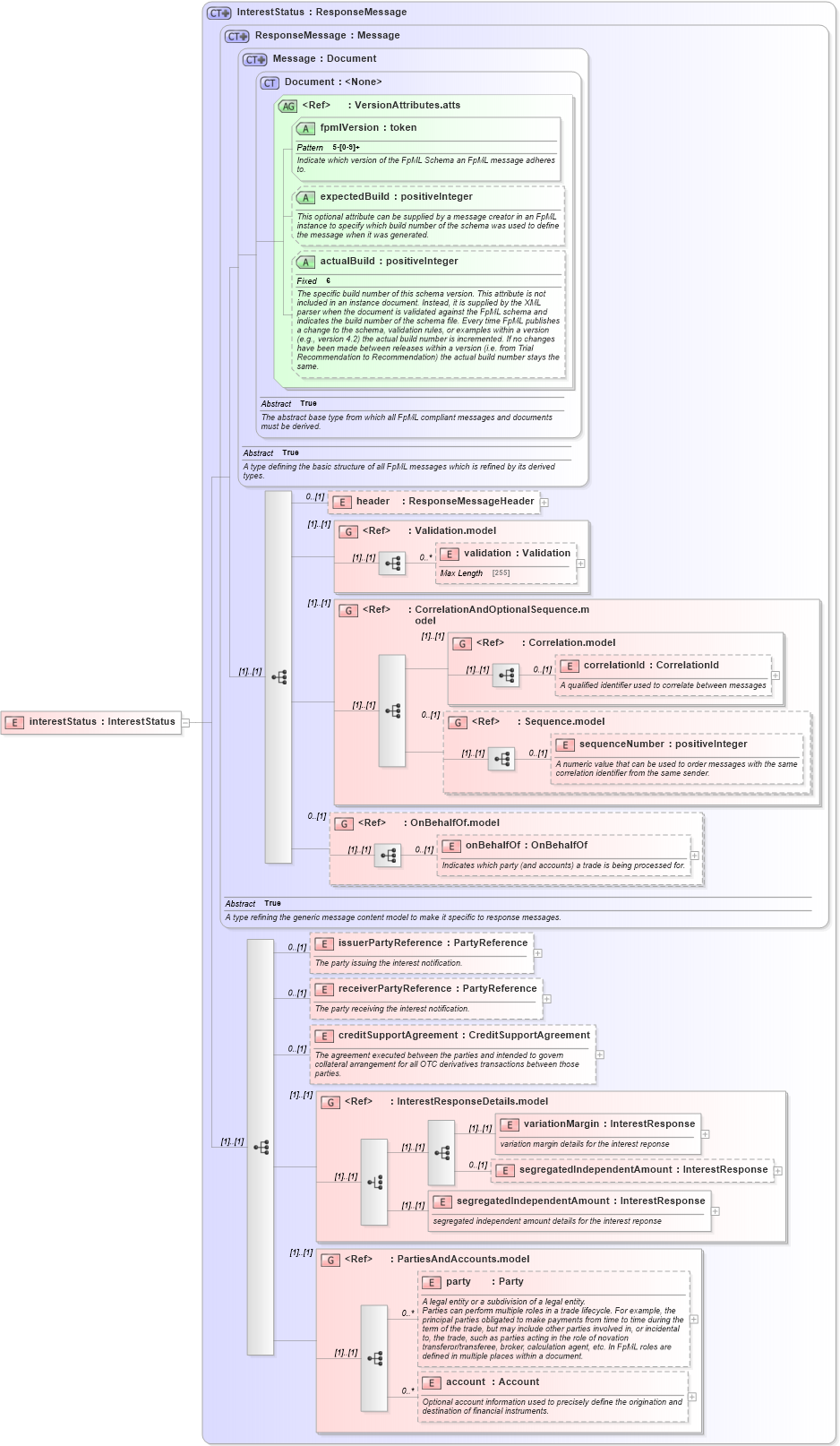Click the E icon of creditSupportAgreement

pyautogui.click(x=323, y=1036)
